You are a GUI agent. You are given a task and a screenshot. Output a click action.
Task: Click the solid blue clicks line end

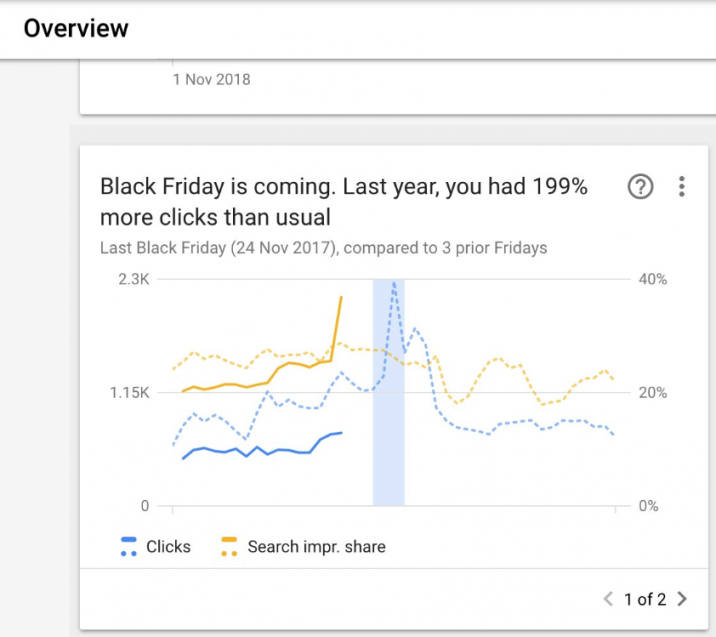tap(341, 432)
